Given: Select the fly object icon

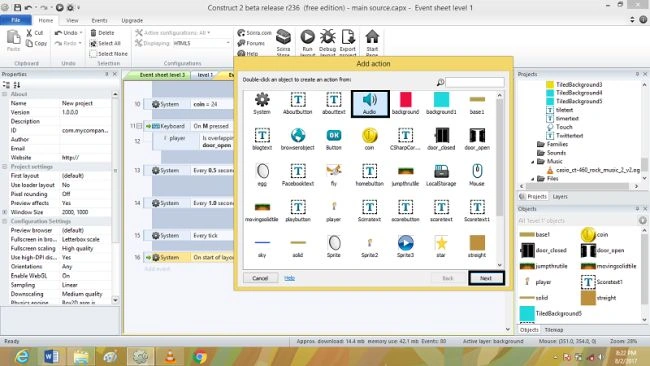Looking at the screenshot, I should tap(334, 175).
